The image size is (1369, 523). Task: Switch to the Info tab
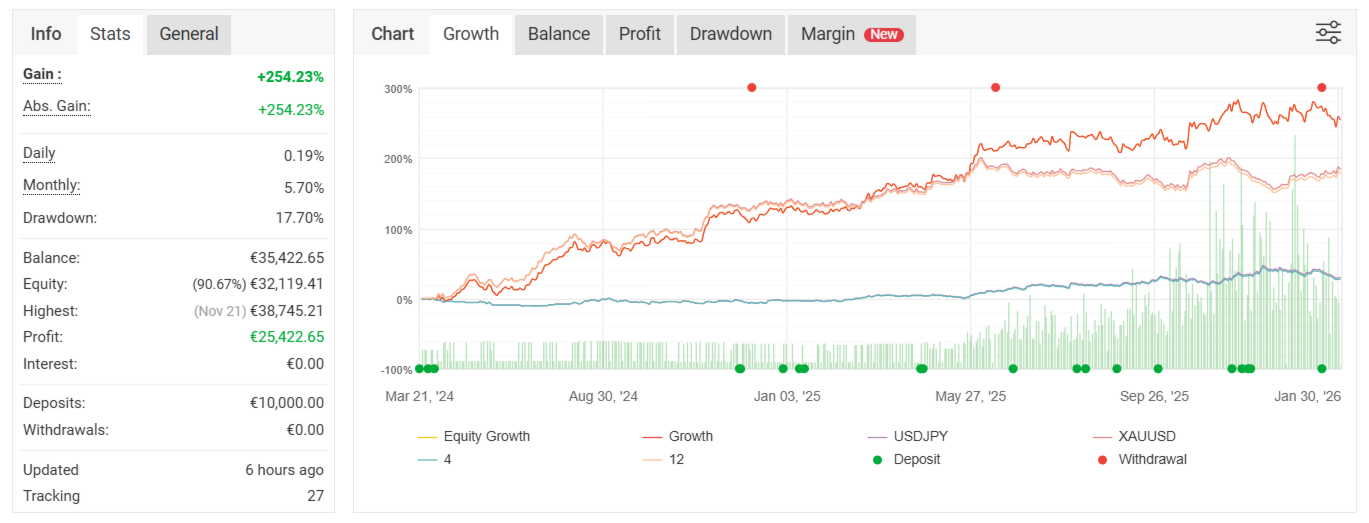point(46,34)
